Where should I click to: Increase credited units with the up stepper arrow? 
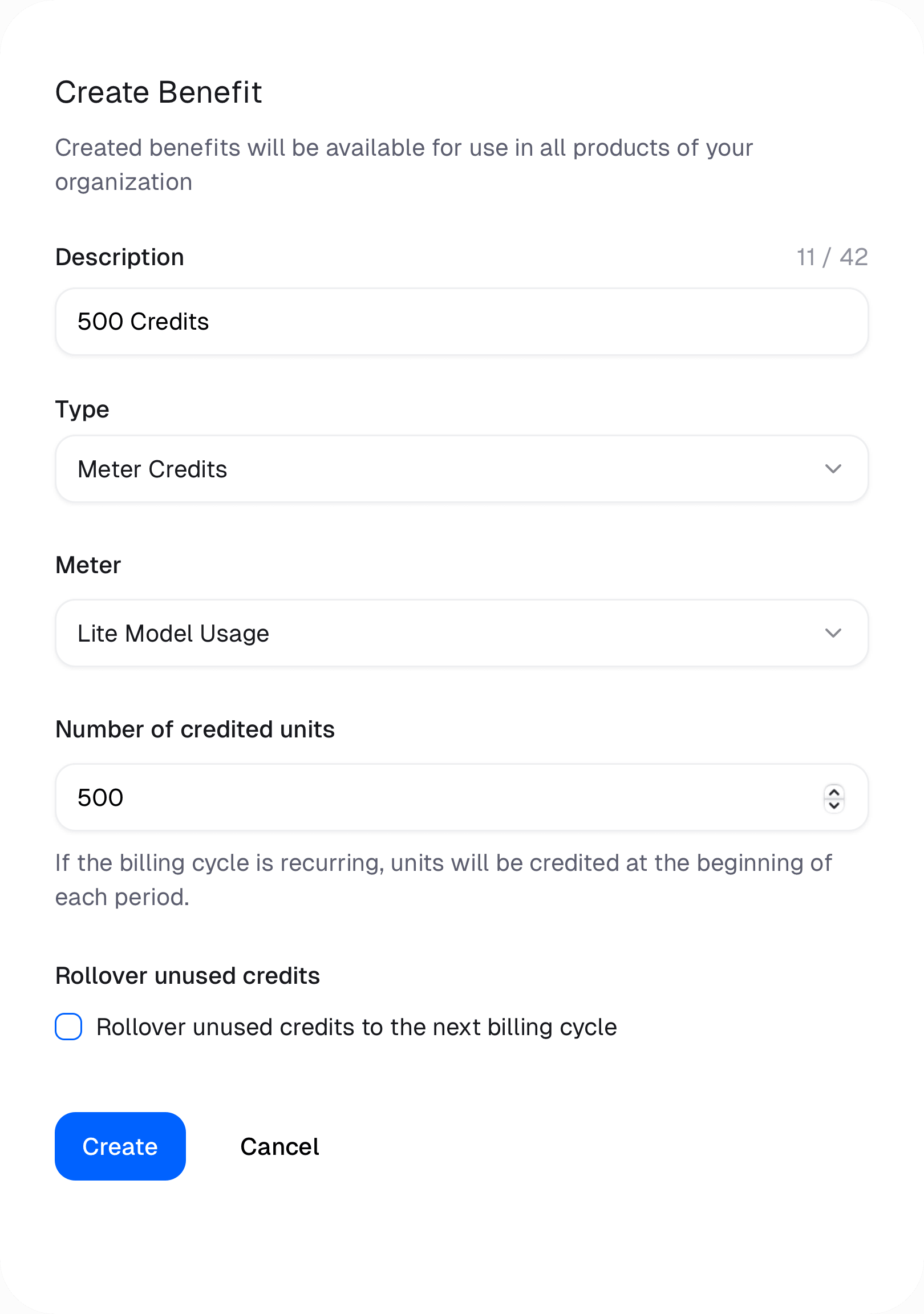pos(834,792)
